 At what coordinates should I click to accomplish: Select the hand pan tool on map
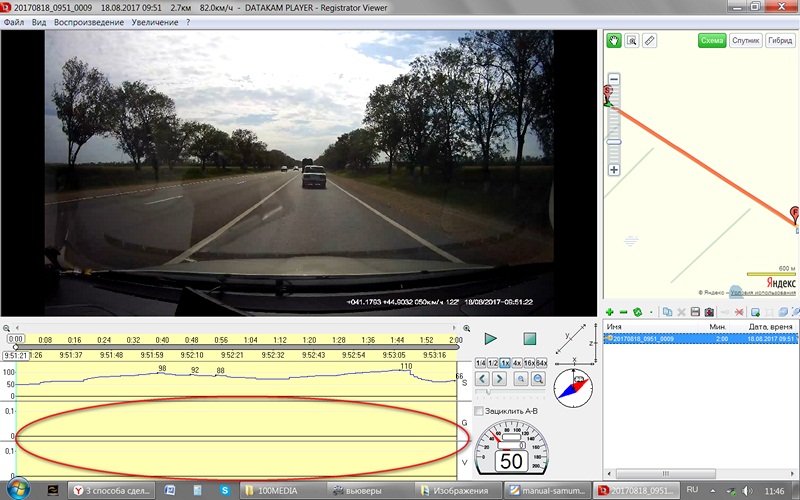pyautogui.click(x=615, y=41)
